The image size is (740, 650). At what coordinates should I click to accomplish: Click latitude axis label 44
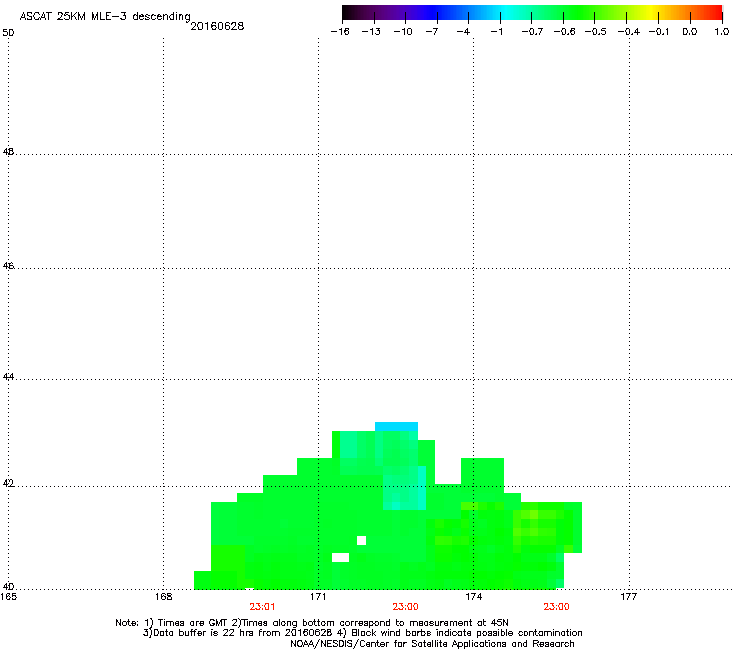click(x=8, y=377)
